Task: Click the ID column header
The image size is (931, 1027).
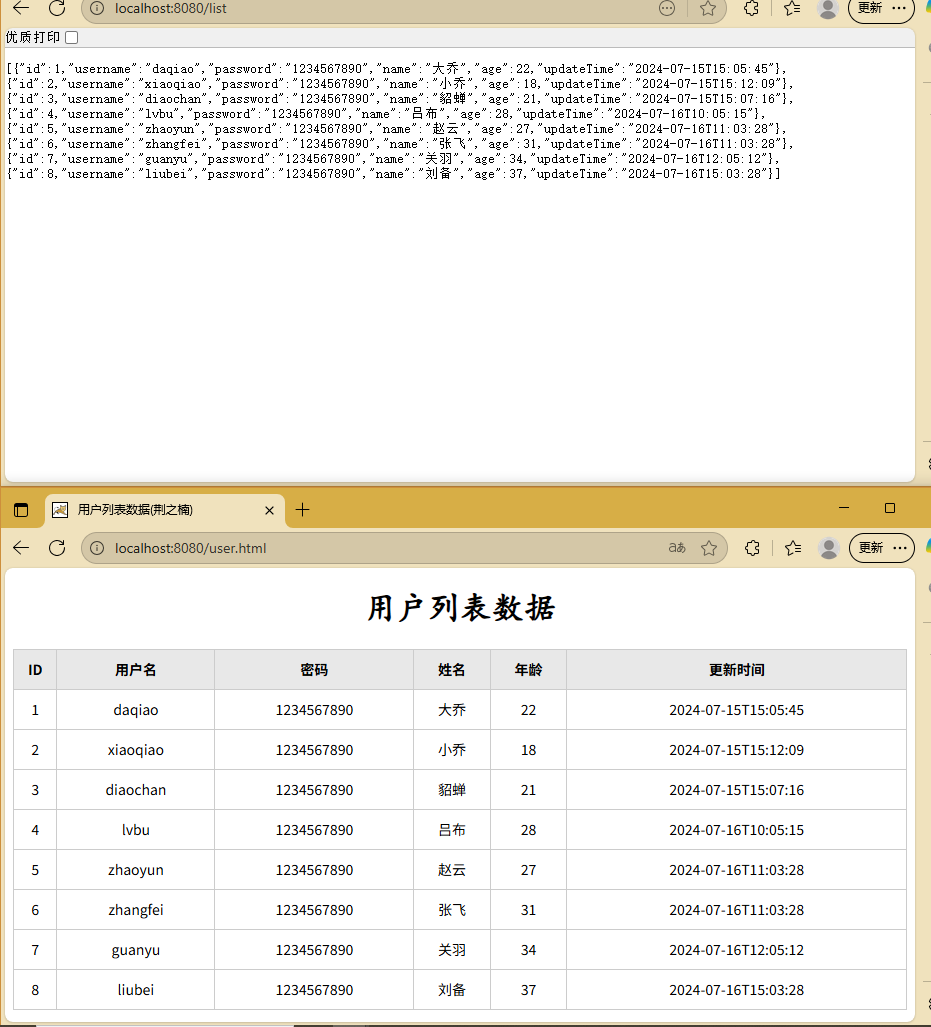Action: [x=35, y=669]
